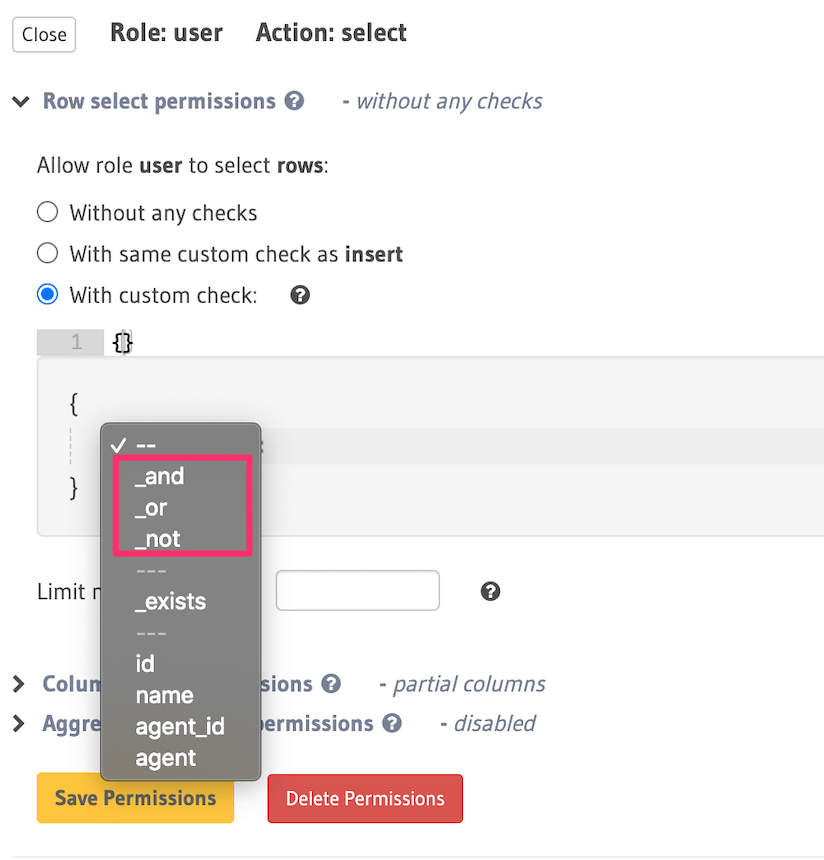
Task: Click help icon beside Aggregation permissions
Action: pos(393,723)
